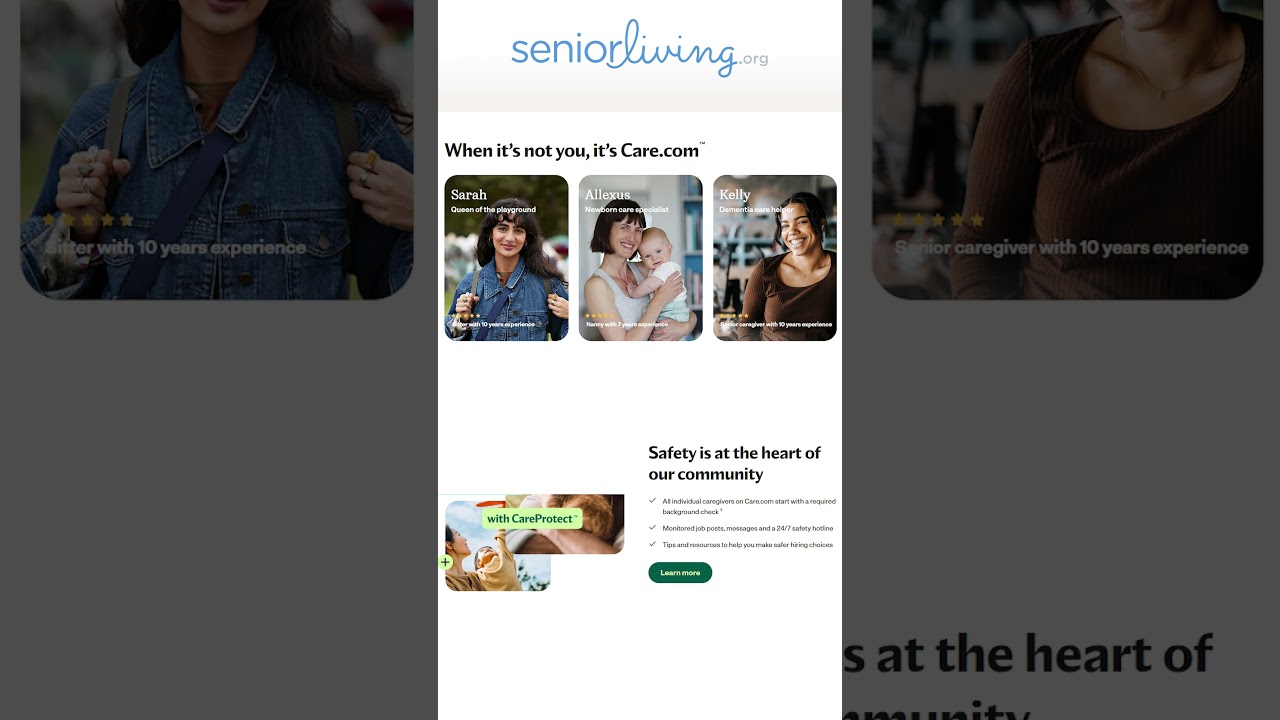Select the with CareProtect badge
The height and width of the screenshot is (720, 1280).
[x=532, y=519]
